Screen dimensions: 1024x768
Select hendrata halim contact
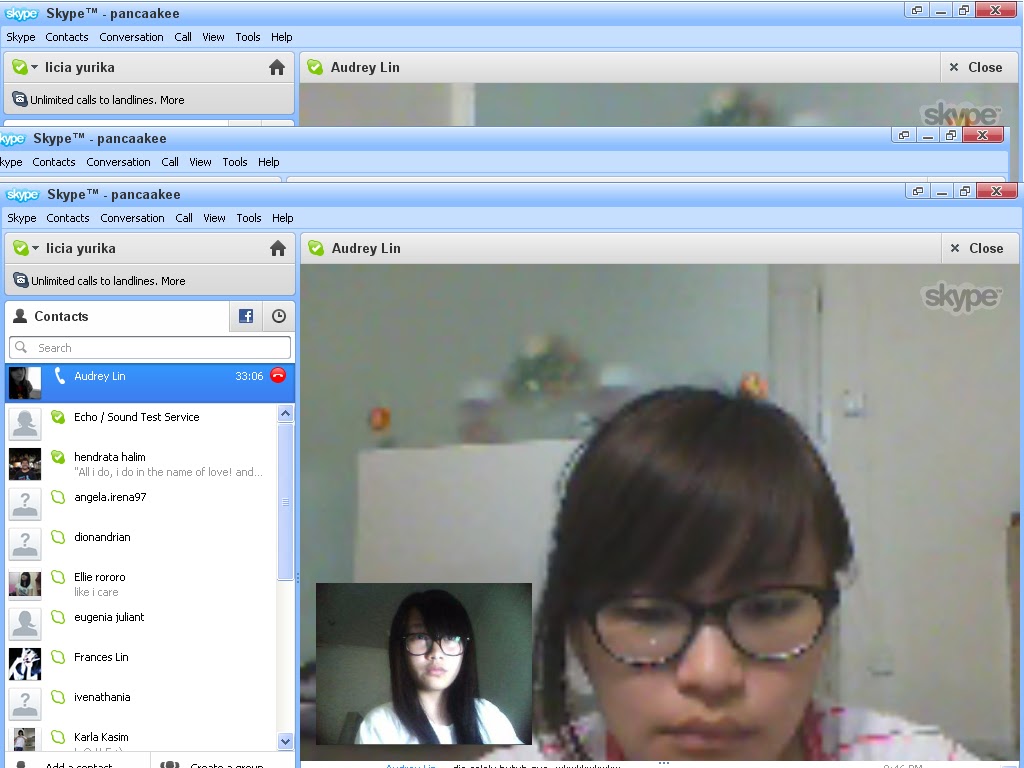tap(142, 464)
